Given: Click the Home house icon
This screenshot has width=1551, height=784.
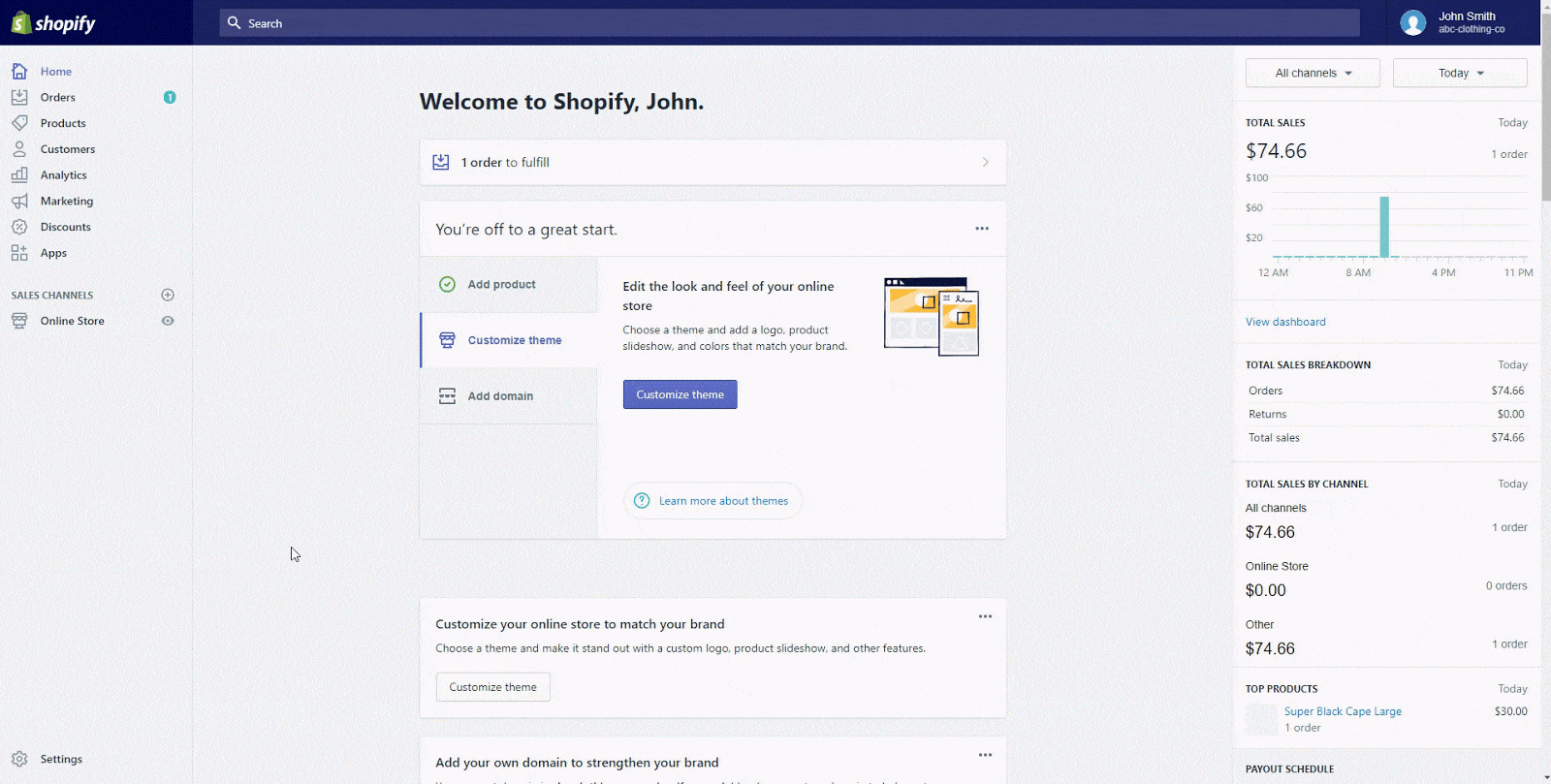Looking at the screenshot, I should (19, 71).
